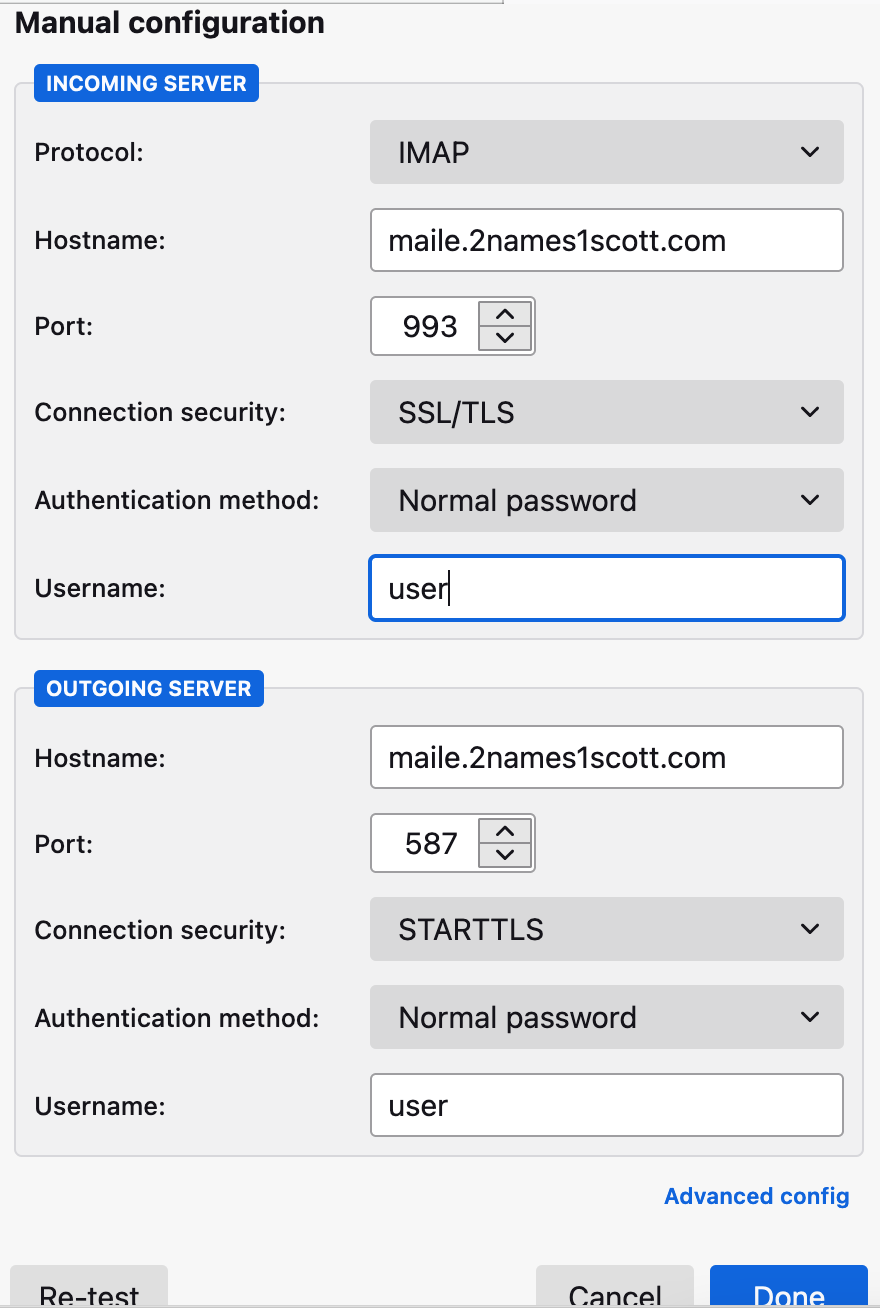The height and width of the screenshot is (1308, 880).
Task: Open the Advanced config link
Action: [x=756, y=1196]
